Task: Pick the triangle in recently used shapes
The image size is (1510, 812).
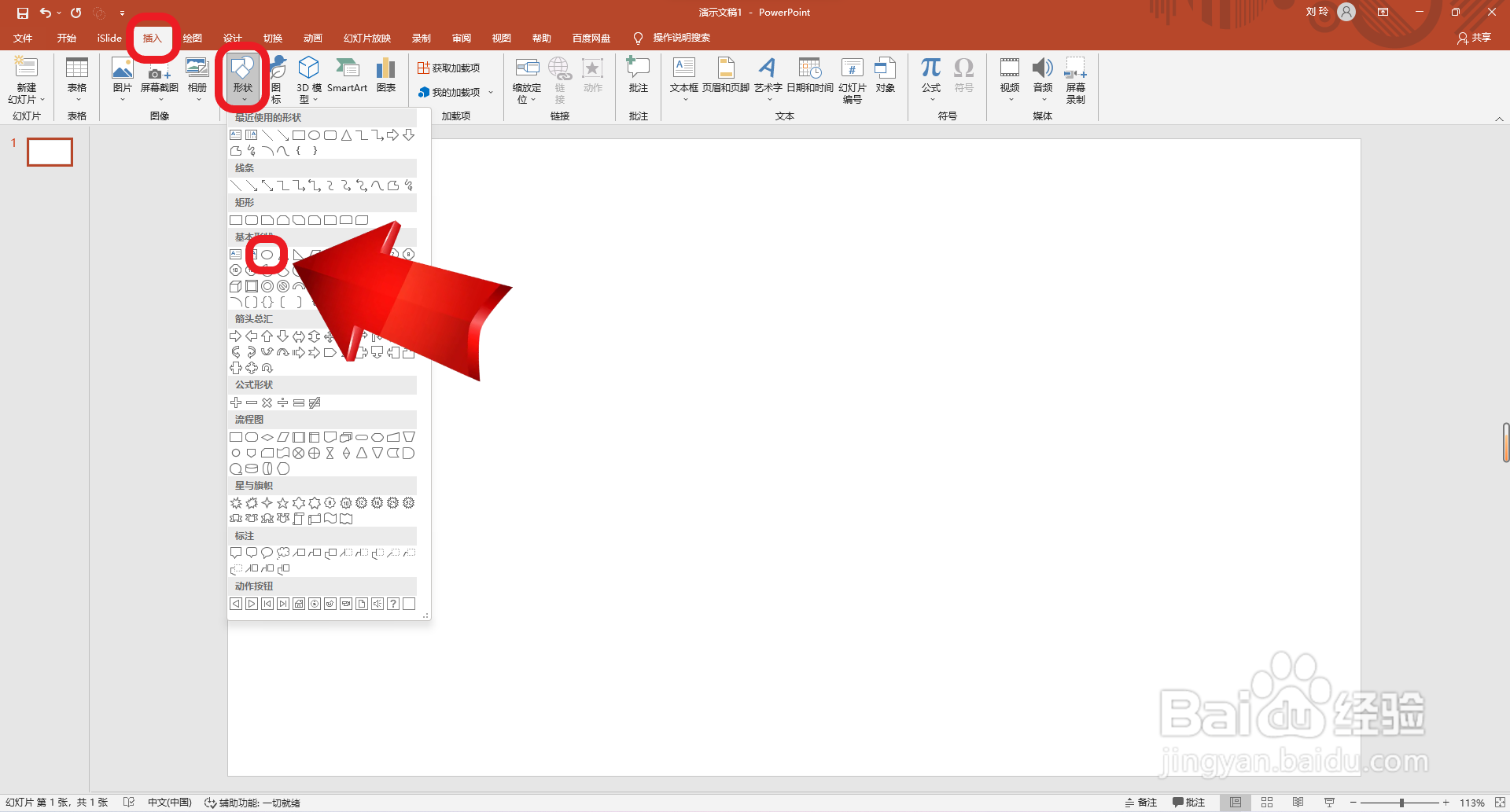Action: coord(346,135)
